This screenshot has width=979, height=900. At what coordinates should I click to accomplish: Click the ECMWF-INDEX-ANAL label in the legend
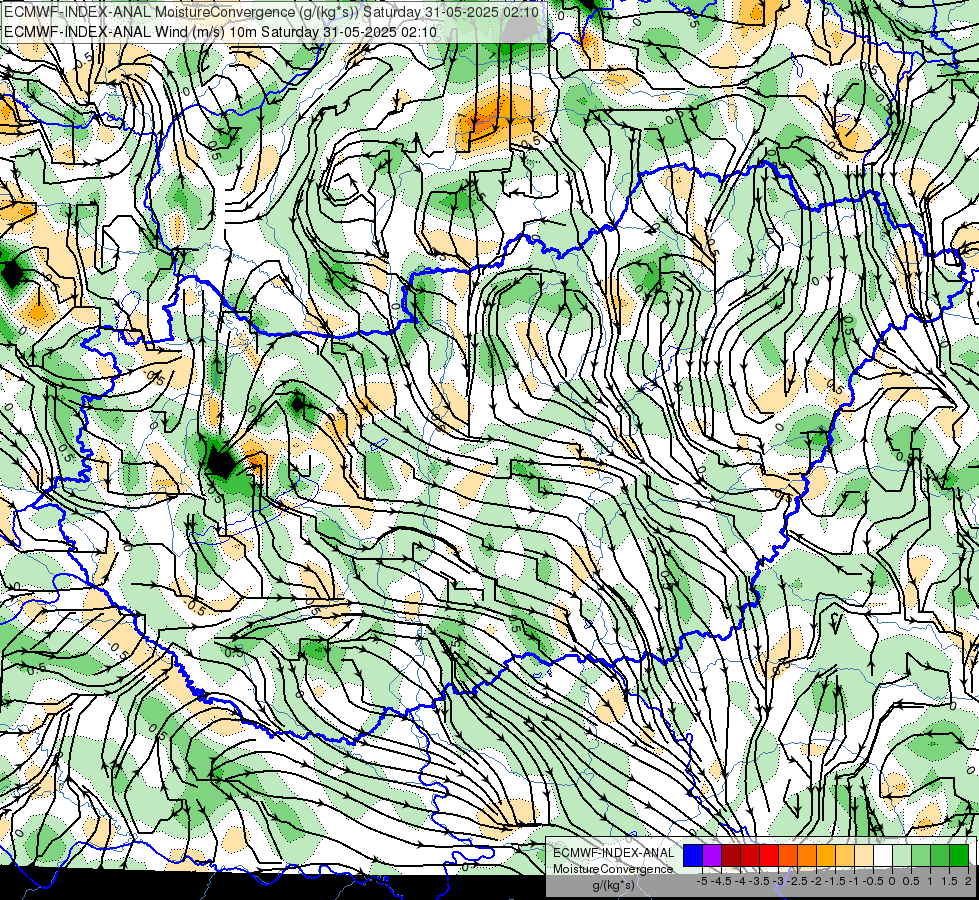[613, 853]
